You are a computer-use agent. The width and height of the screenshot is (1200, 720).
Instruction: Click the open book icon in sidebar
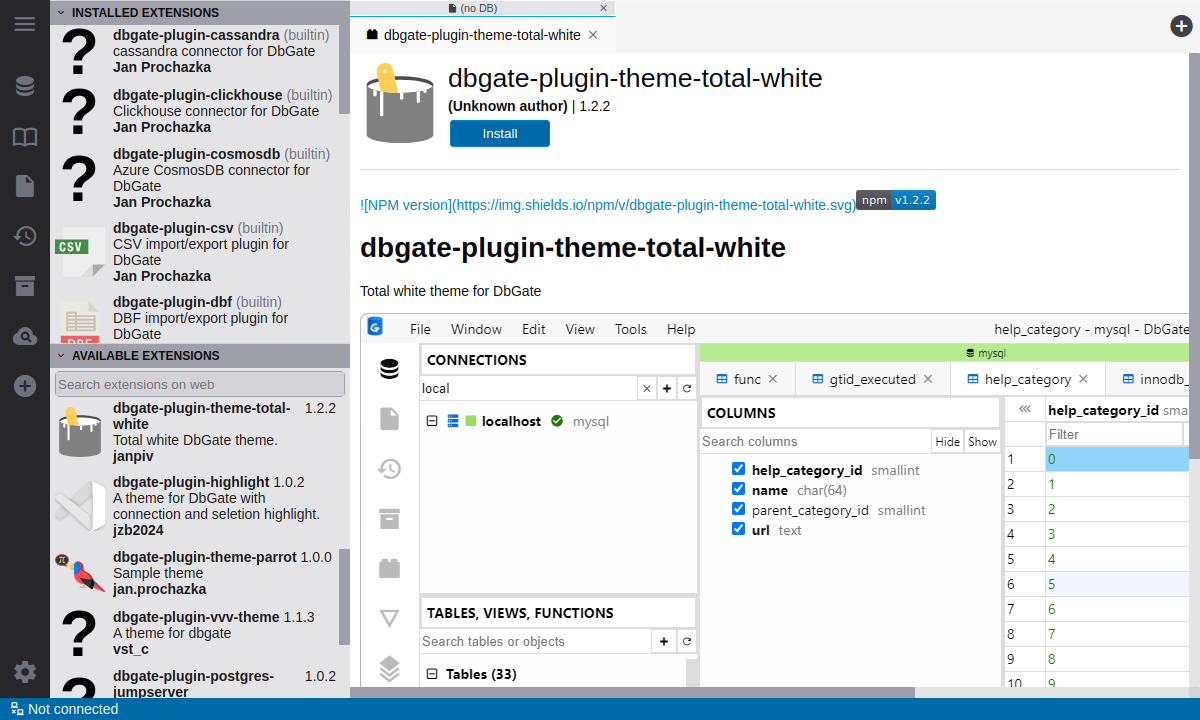(25, 137)
